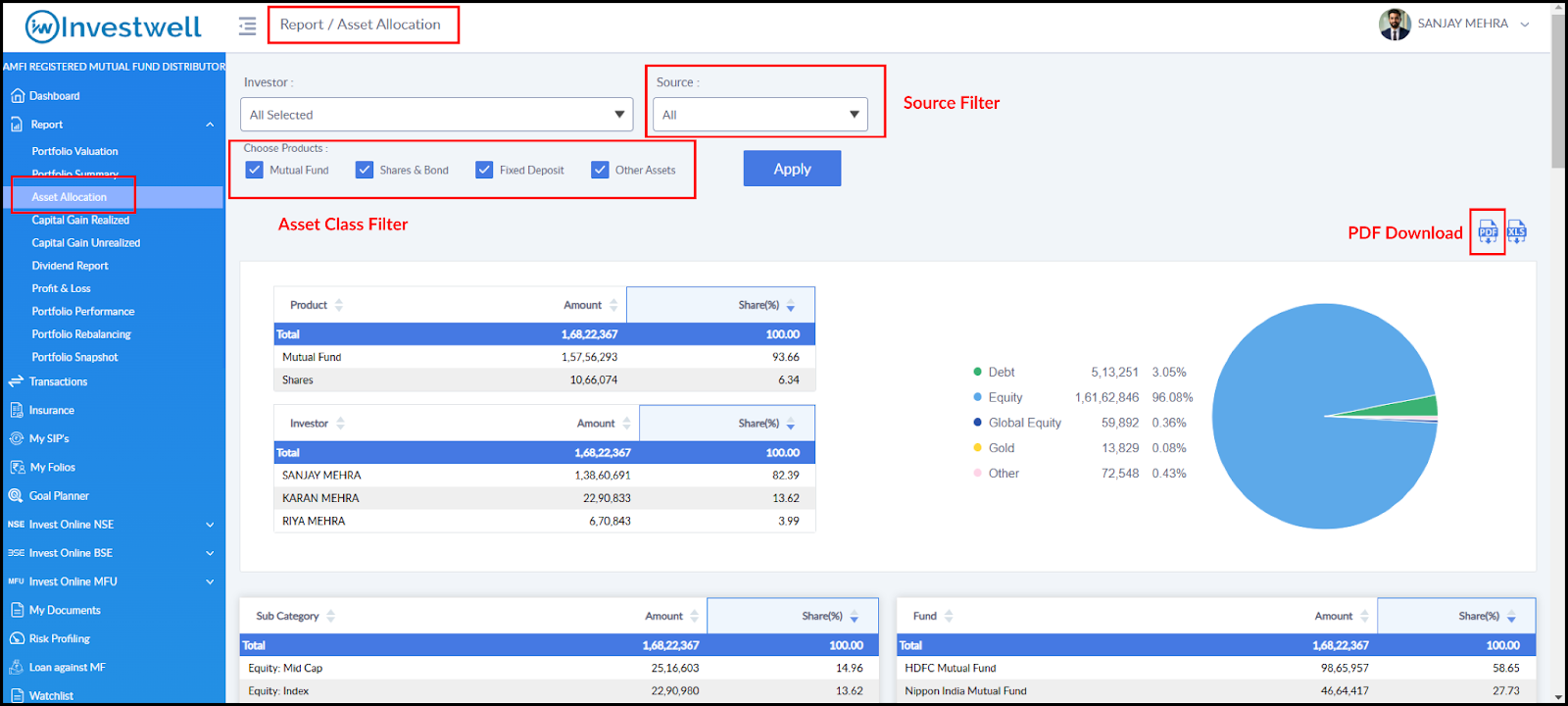Click the Watchlist sidebar icon
Image resolution: width=1568 pixels, height=706 pixels.
[x=17, y=695]
